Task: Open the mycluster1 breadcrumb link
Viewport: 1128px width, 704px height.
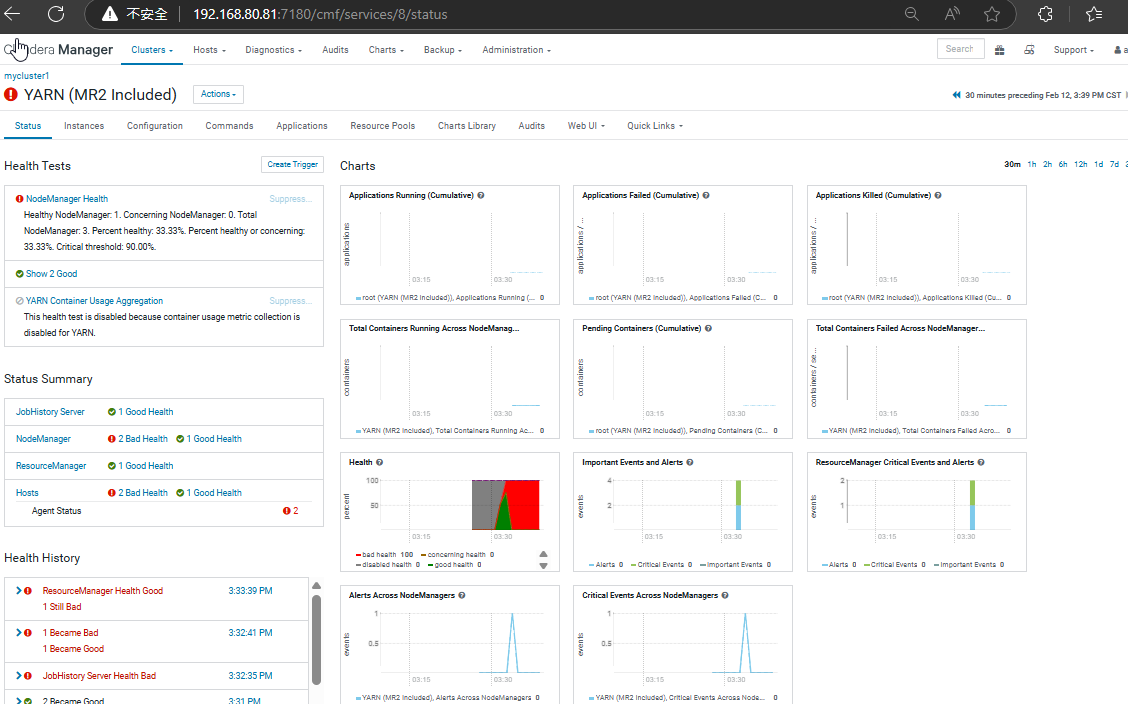Action: coord(27,76)
